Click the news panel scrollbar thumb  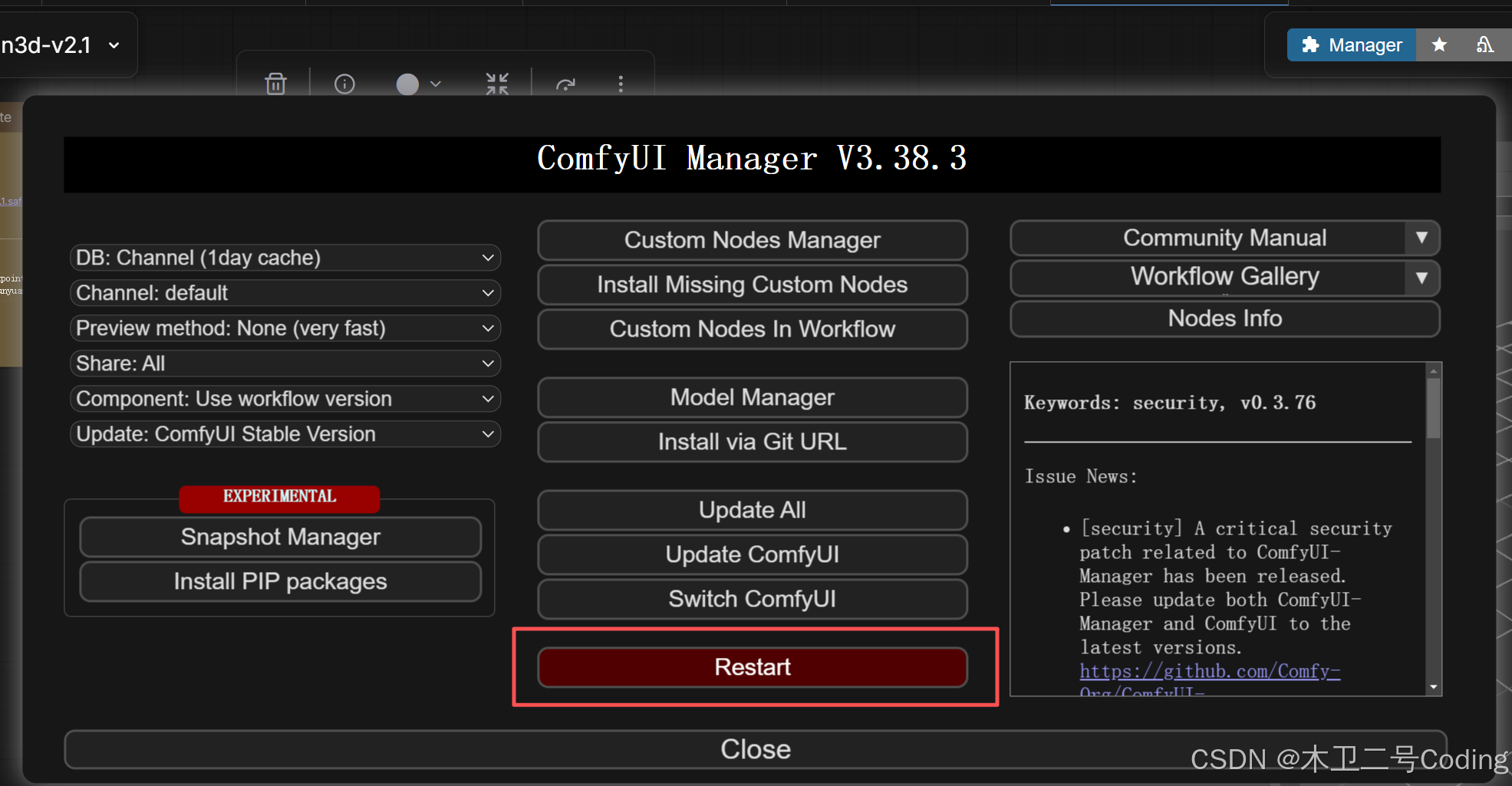1433,409
